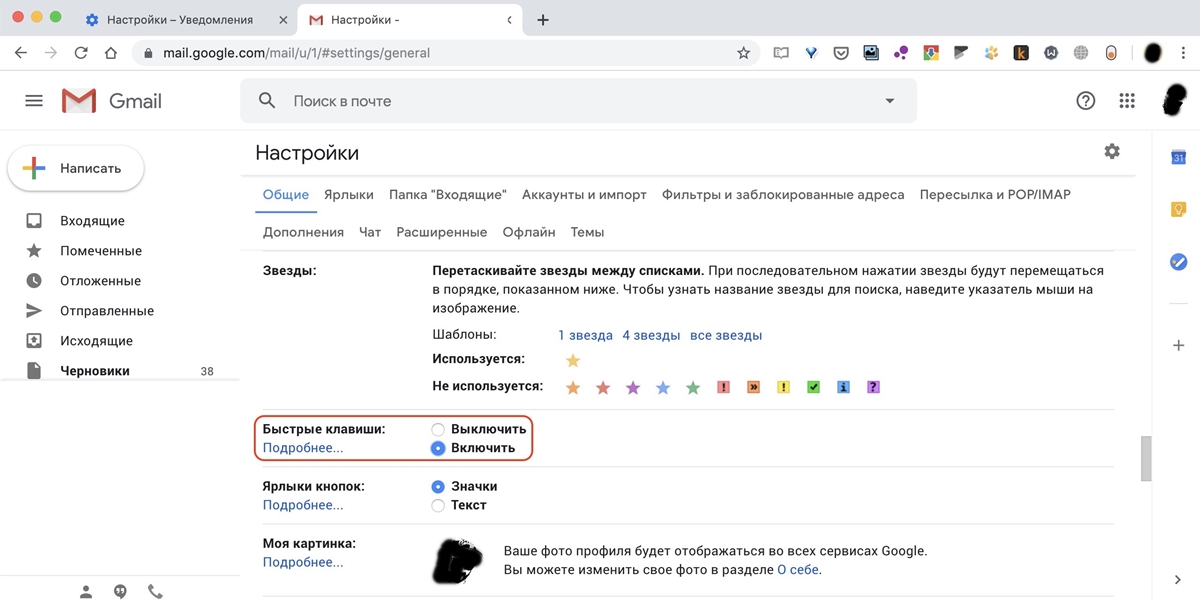Open the main menu hamburger icon
This screenshot has width=1200, height=601.
click(x=34, y=101)
